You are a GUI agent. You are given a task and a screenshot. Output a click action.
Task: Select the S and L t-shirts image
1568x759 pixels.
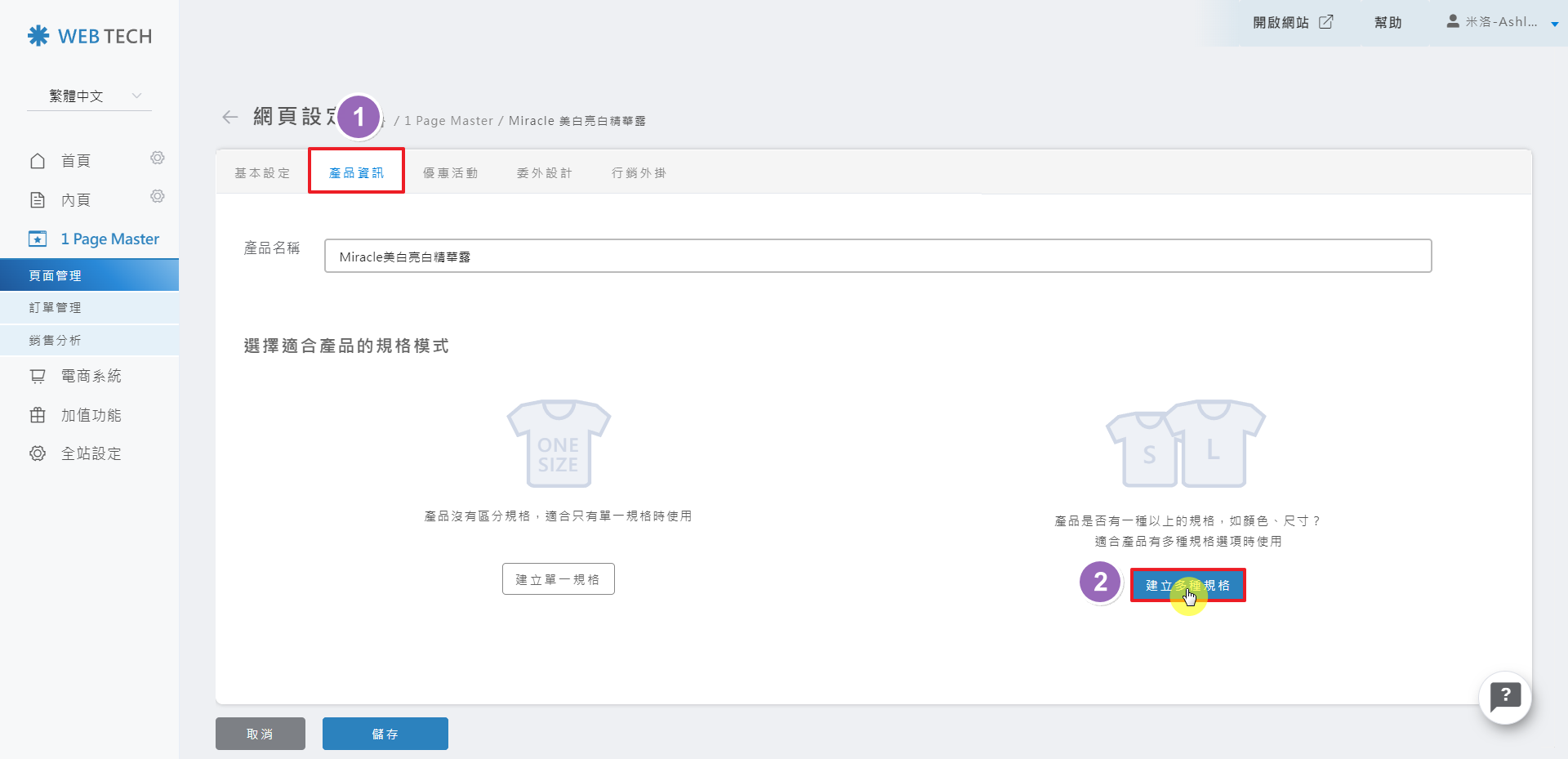tap(1185, 444)
